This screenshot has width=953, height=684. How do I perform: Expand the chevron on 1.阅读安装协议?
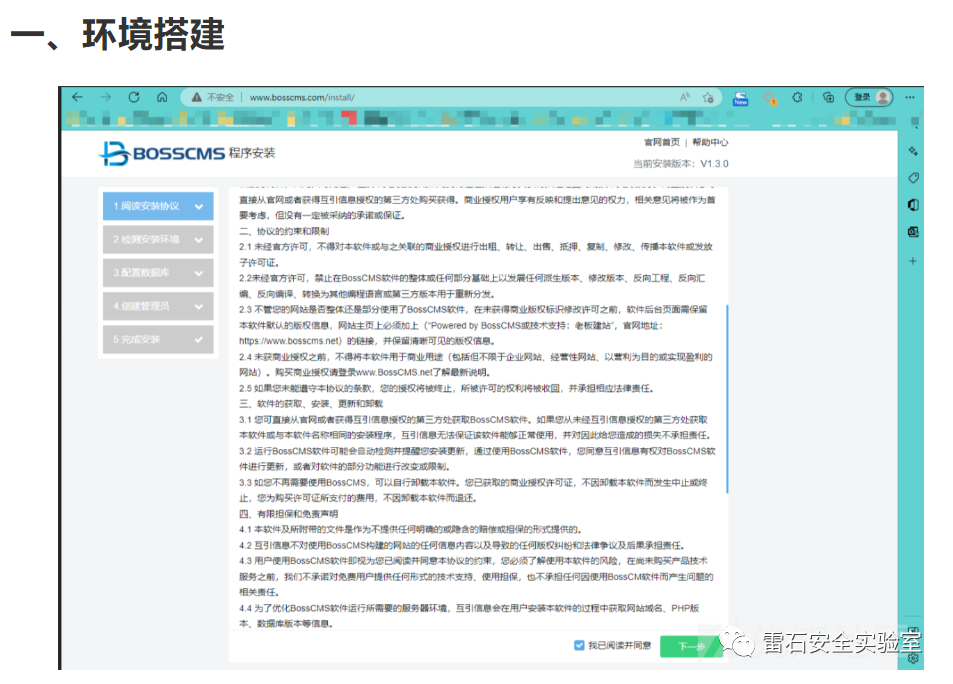coord(199,207)
